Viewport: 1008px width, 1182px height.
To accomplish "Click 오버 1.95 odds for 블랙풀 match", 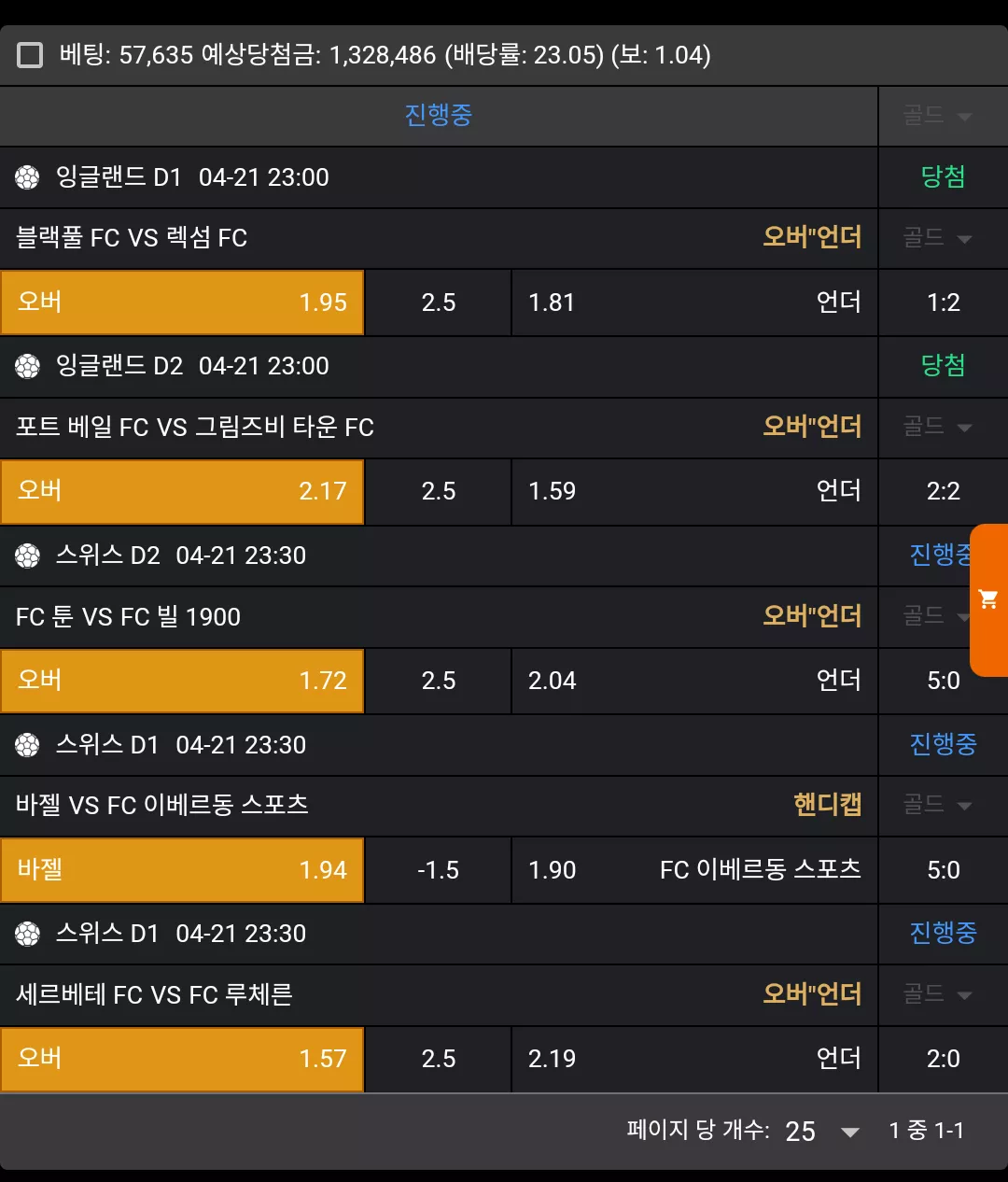I will pos(182,303).
